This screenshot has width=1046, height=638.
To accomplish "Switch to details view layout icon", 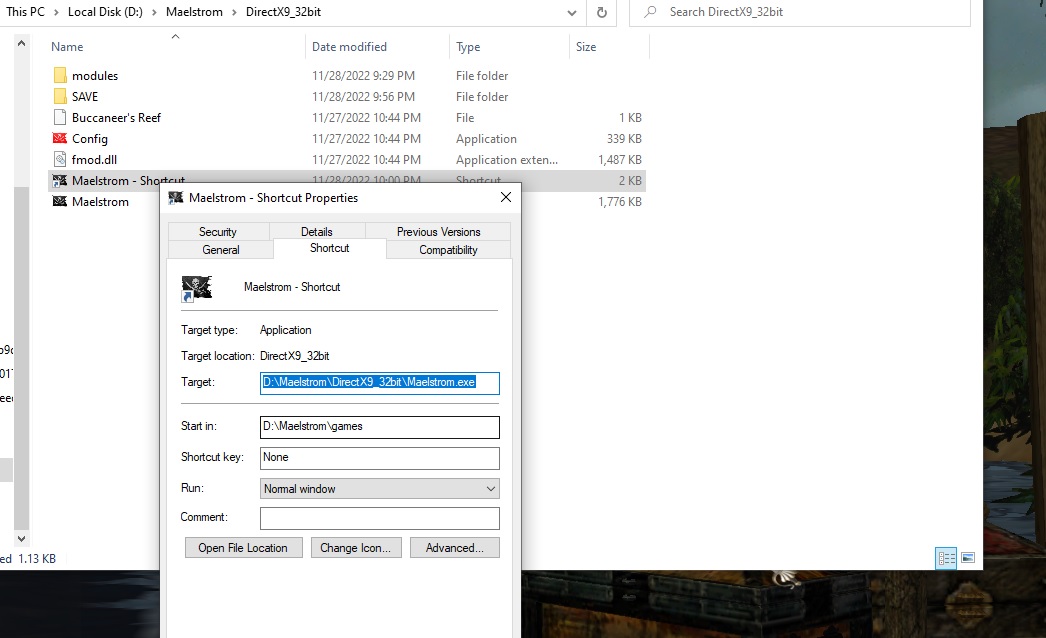I will pos(946,558).
